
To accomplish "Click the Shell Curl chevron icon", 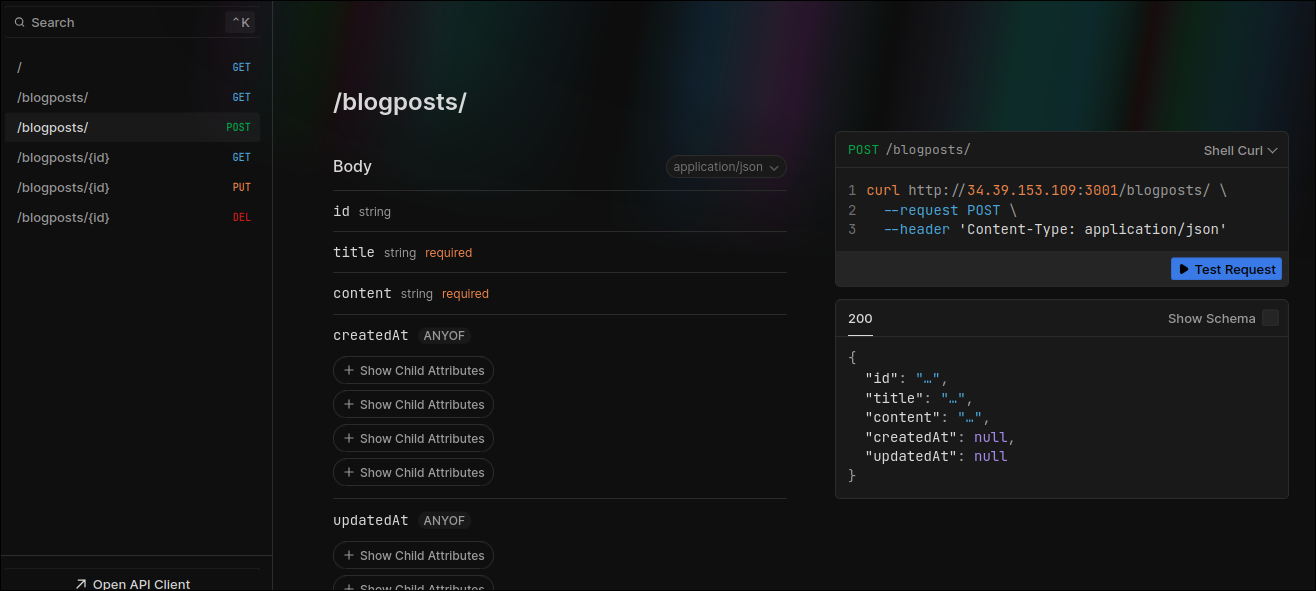I will coord(1273,151).
